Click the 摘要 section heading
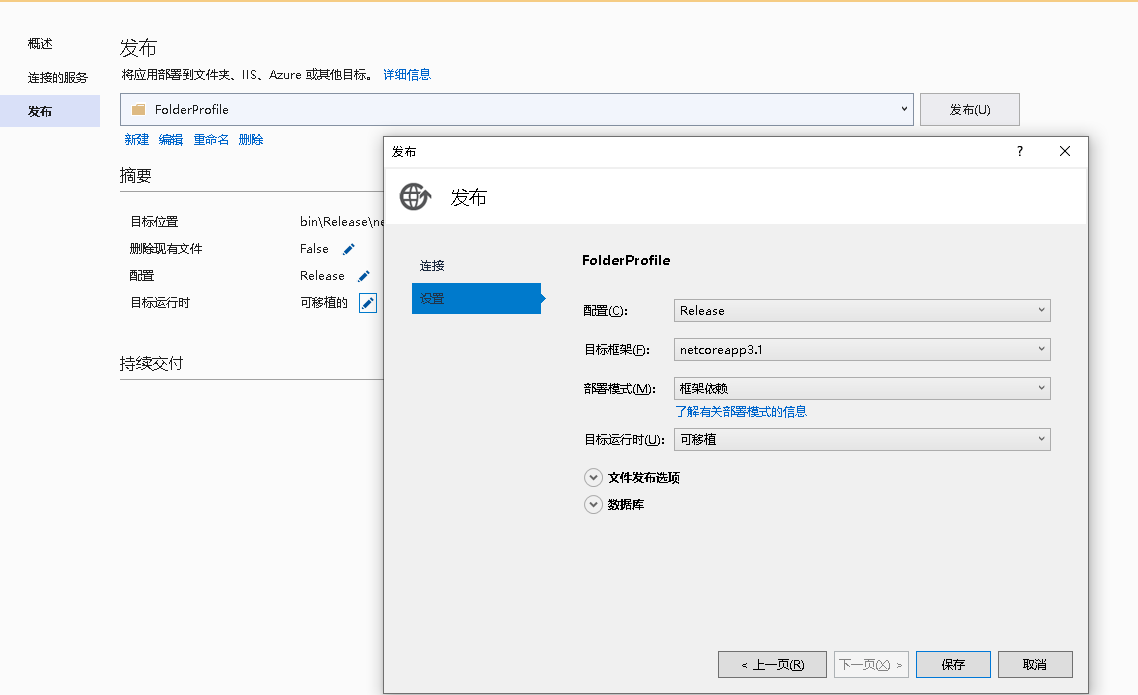This screenshot has height=695, width=1138. point(136,176)
